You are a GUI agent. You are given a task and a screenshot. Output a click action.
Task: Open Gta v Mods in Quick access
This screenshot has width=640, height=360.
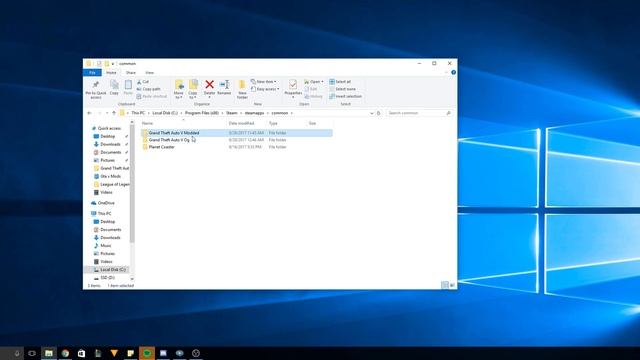tap(110, 176)
